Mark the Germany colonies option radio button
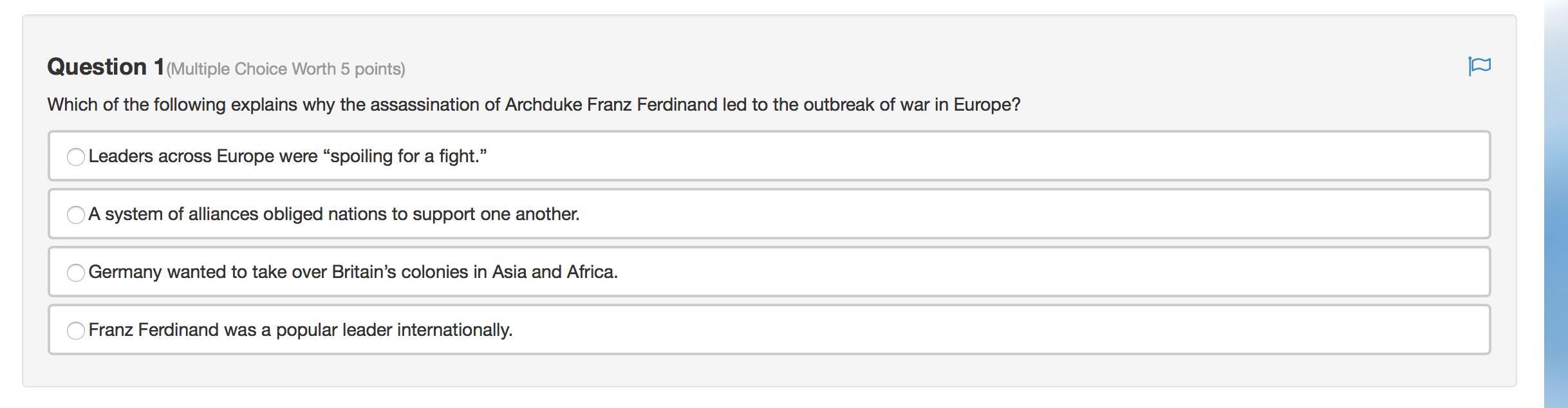Screen dimensions: 1568x408 pos(76,273)
